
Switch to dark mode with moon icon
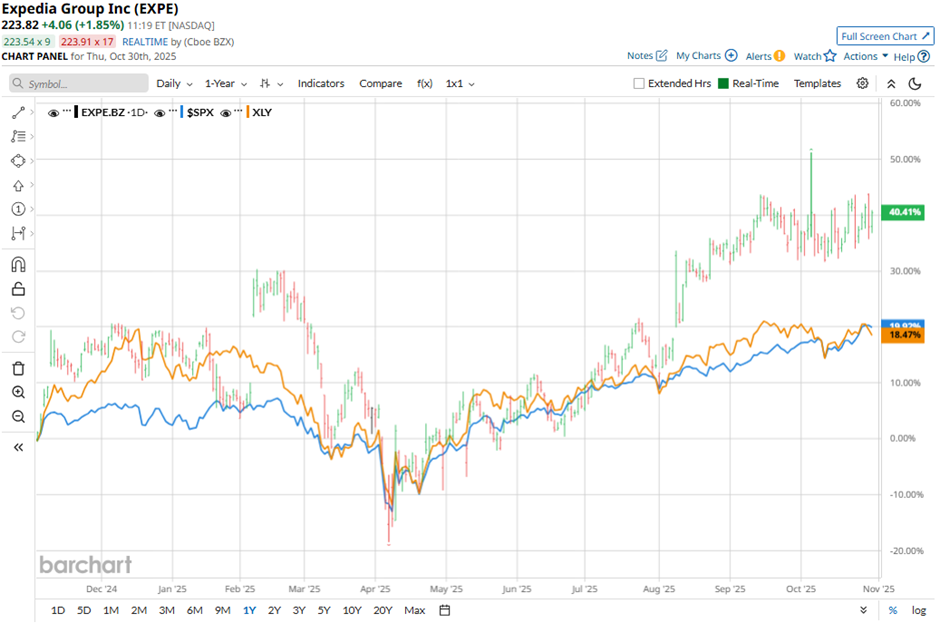[915, 84]
